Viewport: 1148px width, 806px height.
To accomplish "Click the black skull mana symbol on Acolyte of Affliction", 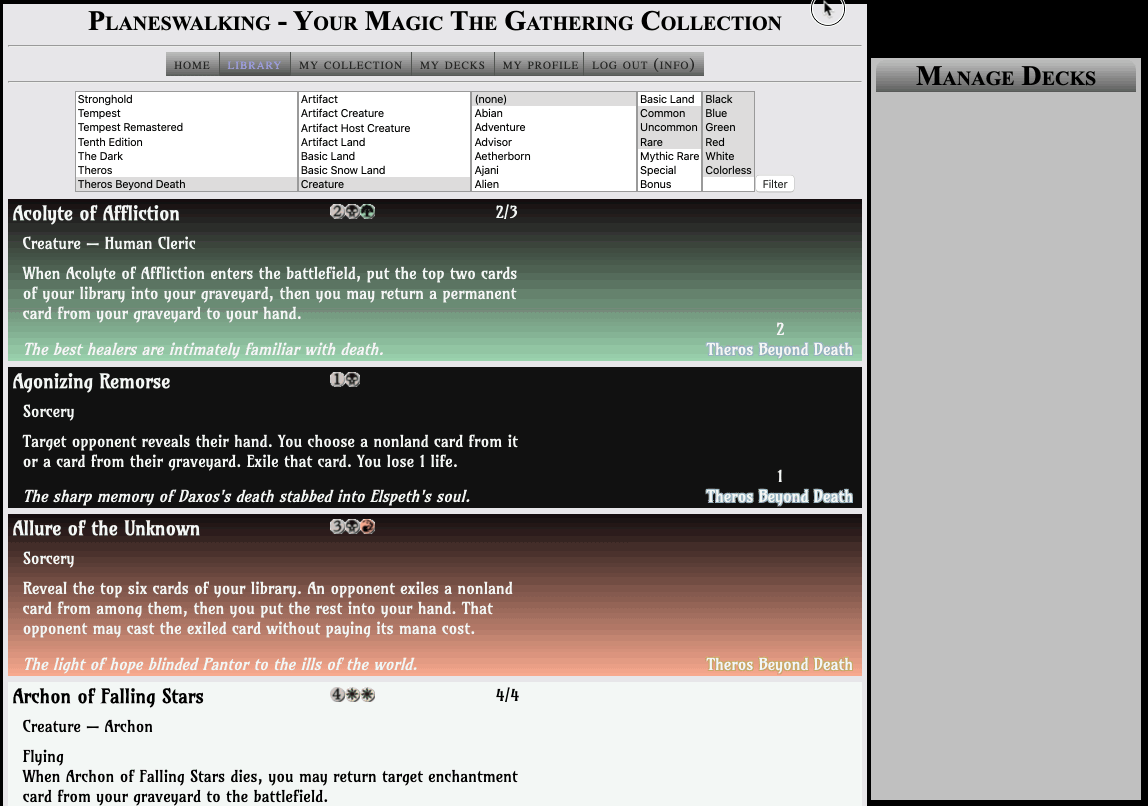I will pyautogui.click(x=352, y=212).
